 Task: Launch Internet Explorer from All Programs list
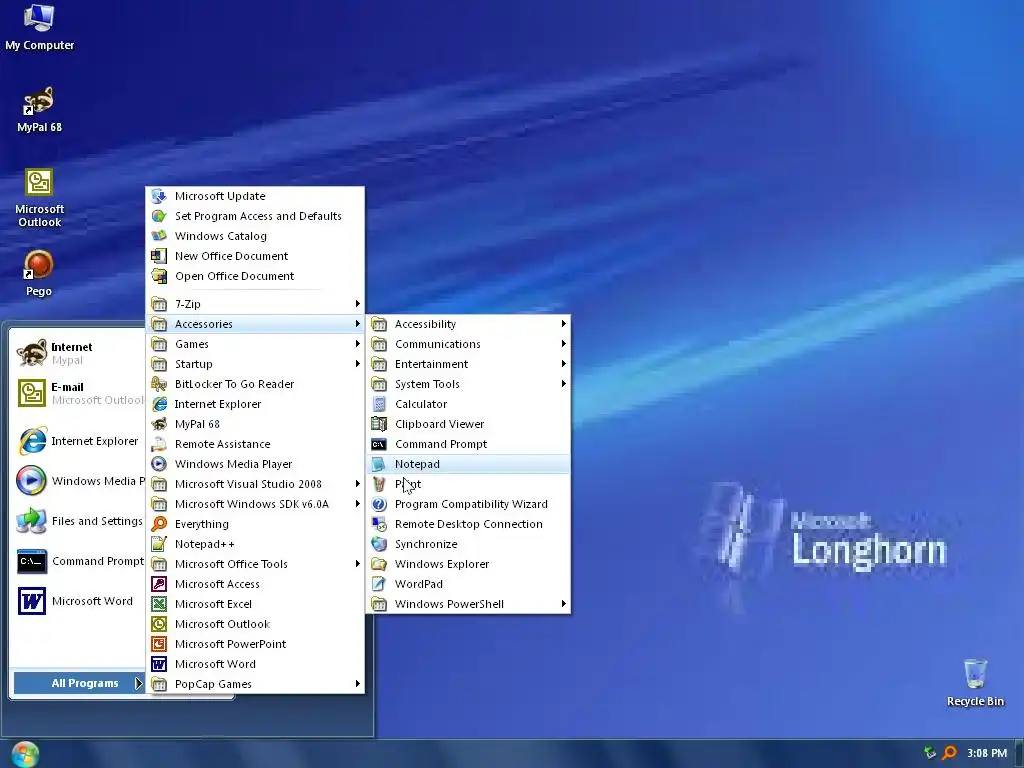click(255, 404)
